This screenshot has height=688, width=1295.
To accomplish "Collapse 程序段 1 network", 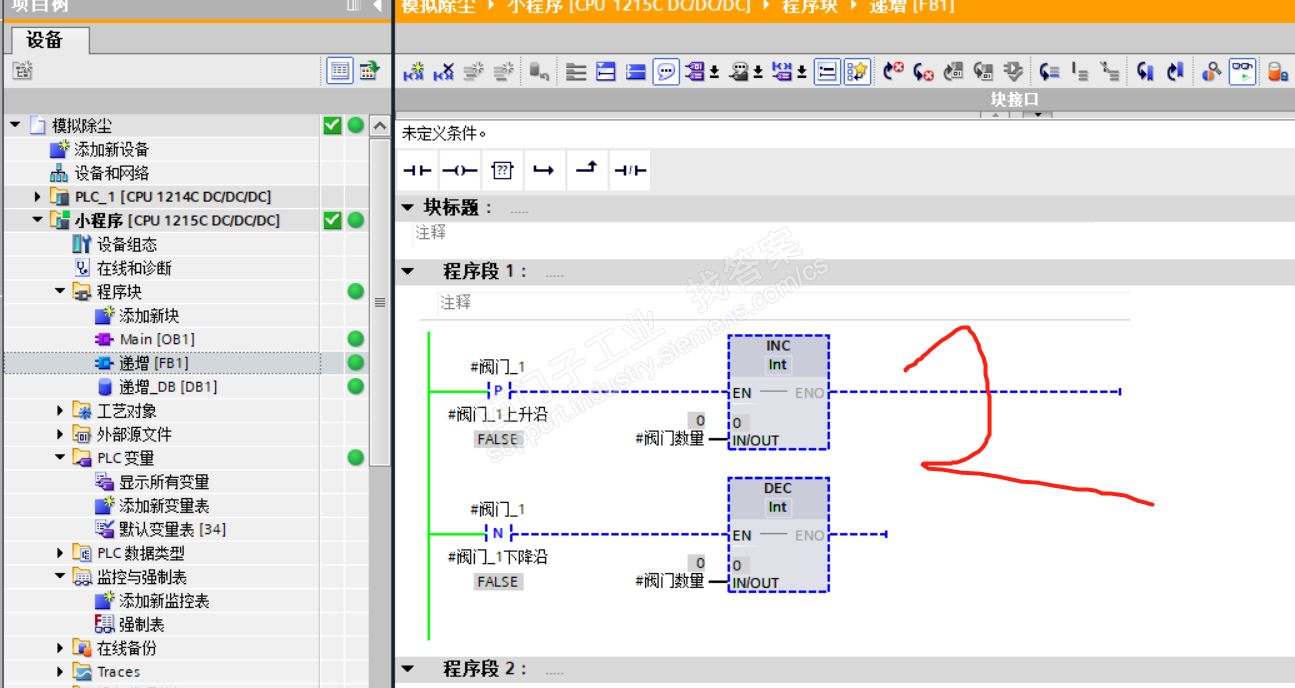I will [x=407, y=271].
